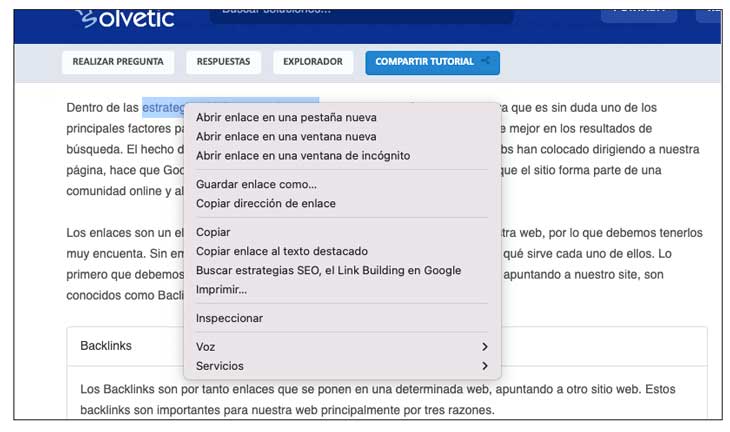Open the Explorador button
This screenshot has height=432, width=730.
pyautogui.click(x=312, y=62)
